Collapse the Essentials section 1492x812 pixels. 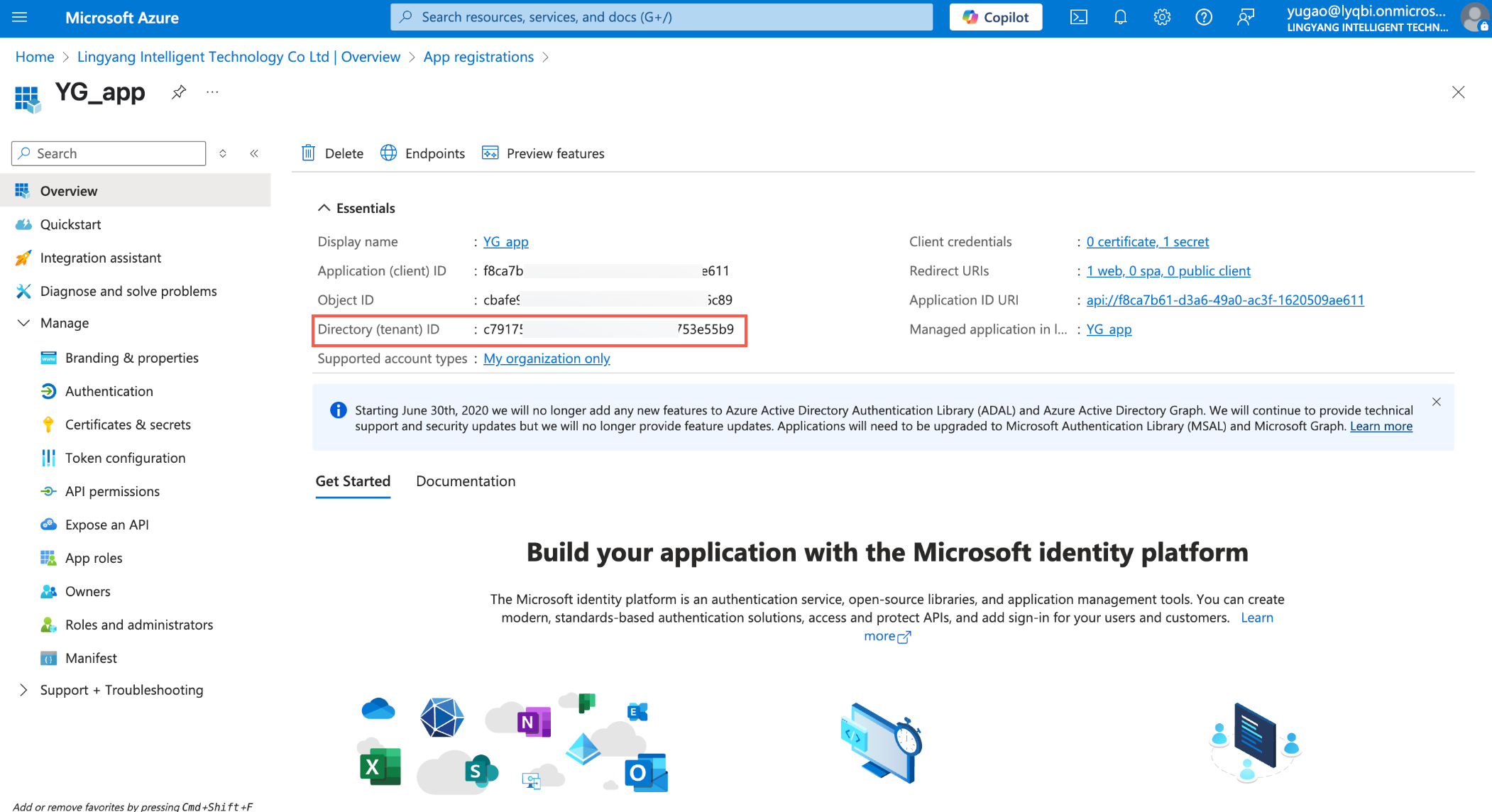click(324, 208)
